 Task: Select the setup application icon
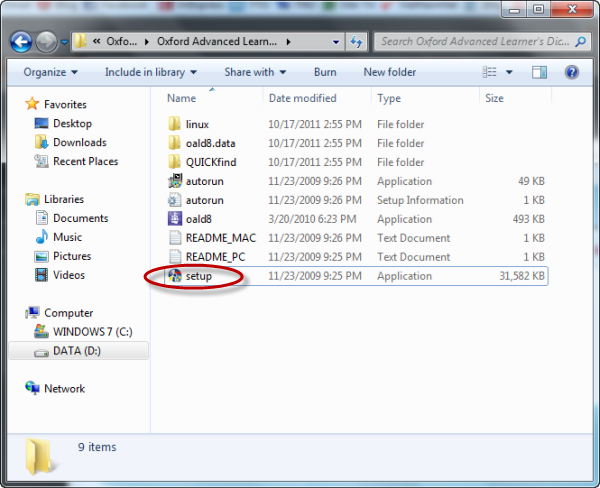pyautogui.click(x=175, y=276)
